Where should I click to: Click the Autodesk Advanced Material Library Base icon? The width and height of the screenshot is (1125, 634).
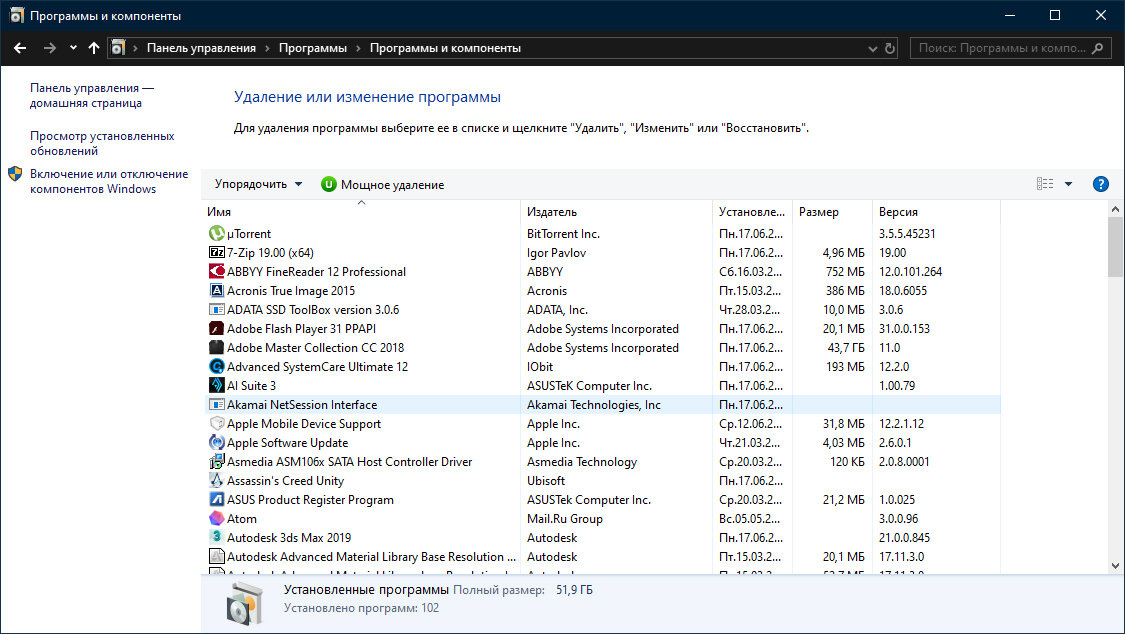[x=217, y=557]
